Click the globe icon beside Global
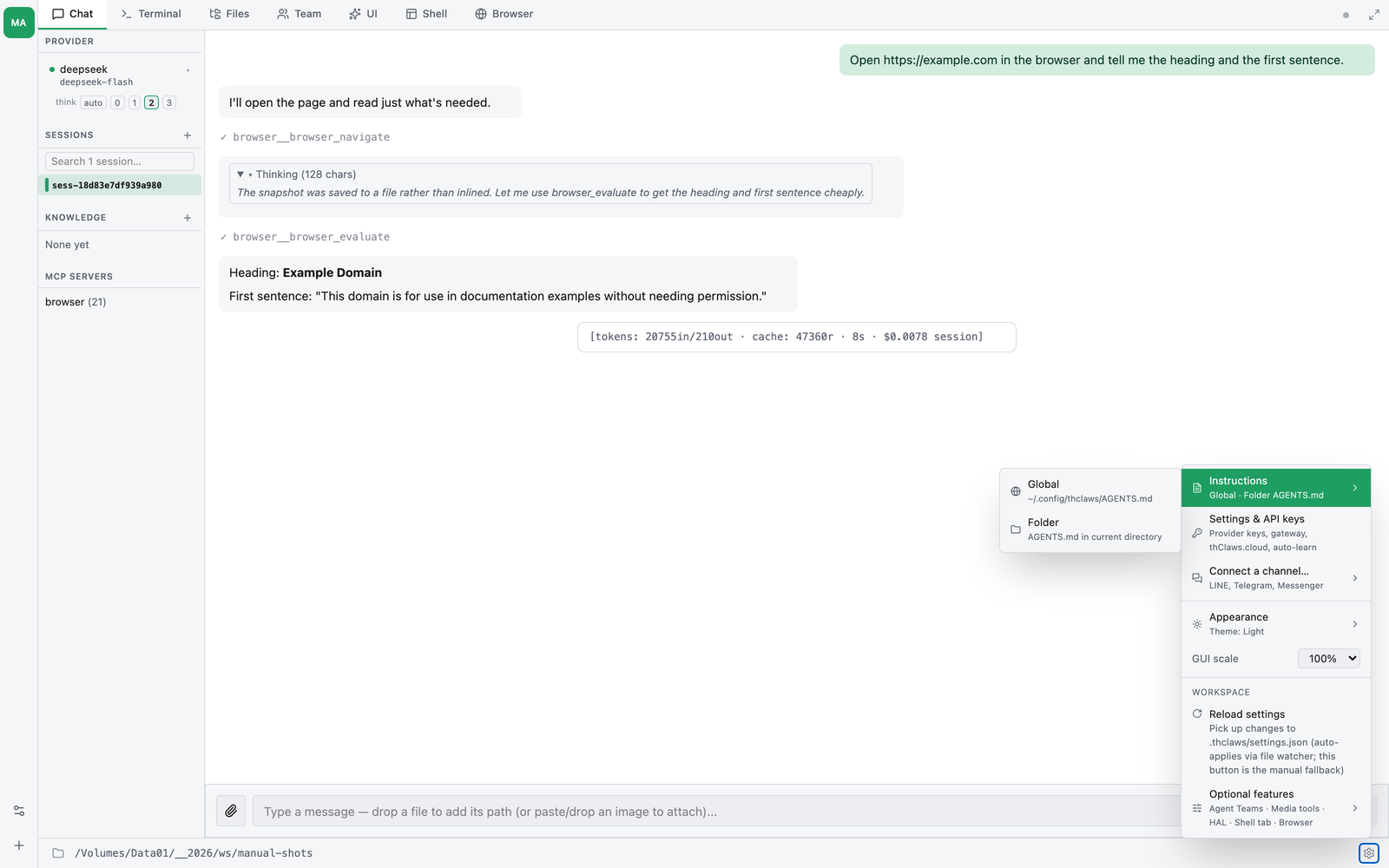 pos(1016,491)
